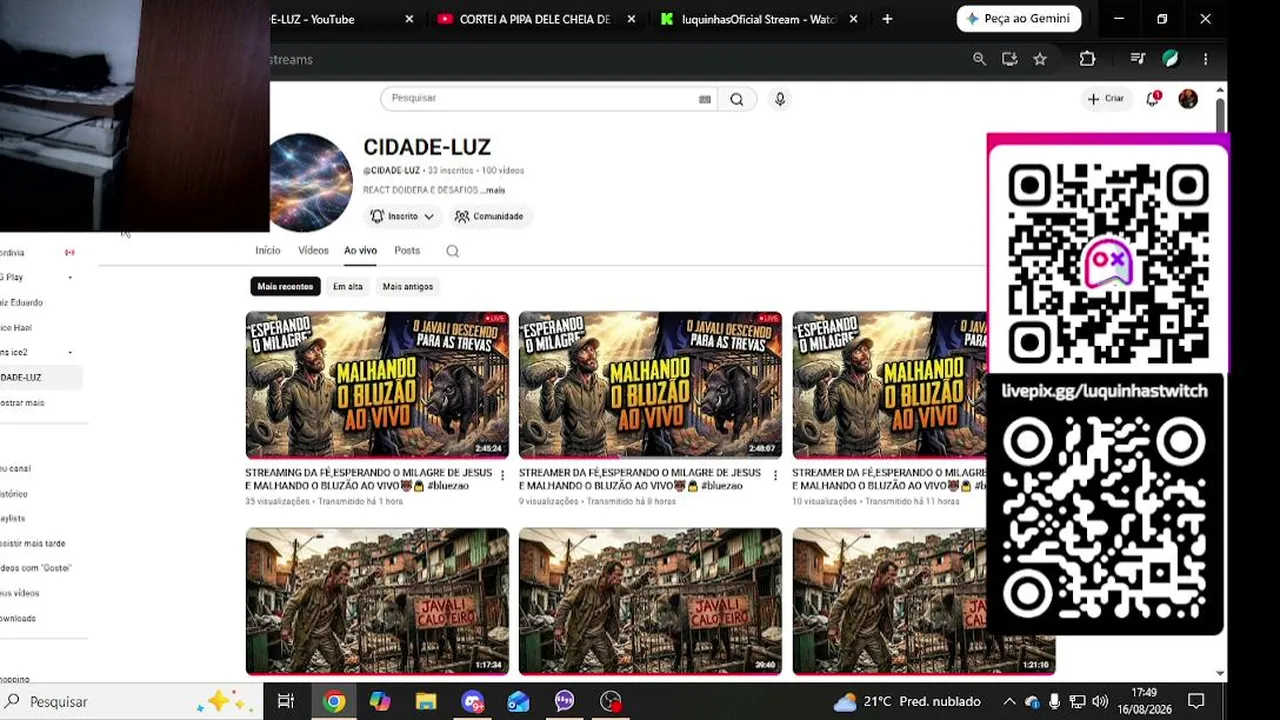Open Task View on the taskbar
Viewport: 1280px width, 720px height.
click(x=286, y=702)
